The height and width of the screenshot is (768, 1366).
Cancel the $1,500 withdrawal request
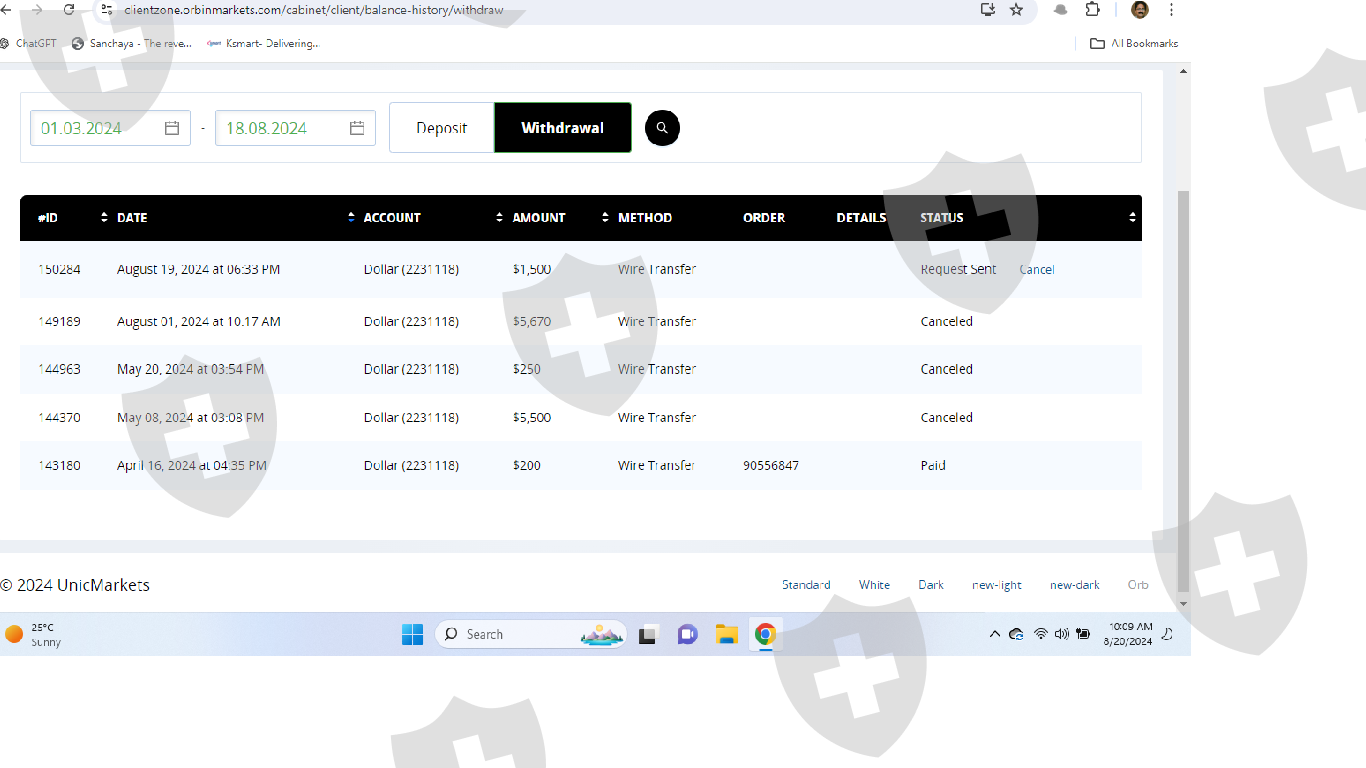(x=1036, y=270)
